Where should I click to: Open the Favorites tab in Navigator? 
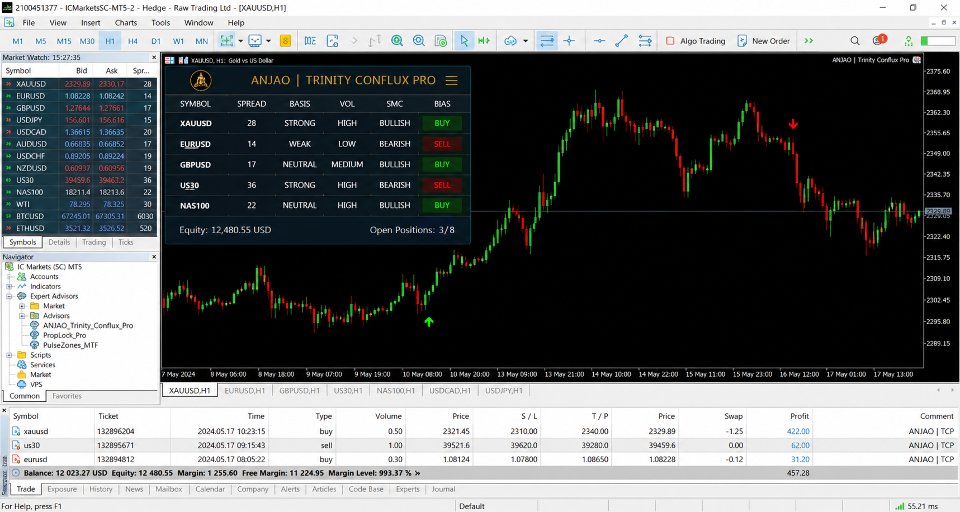[x=67, y=396]
